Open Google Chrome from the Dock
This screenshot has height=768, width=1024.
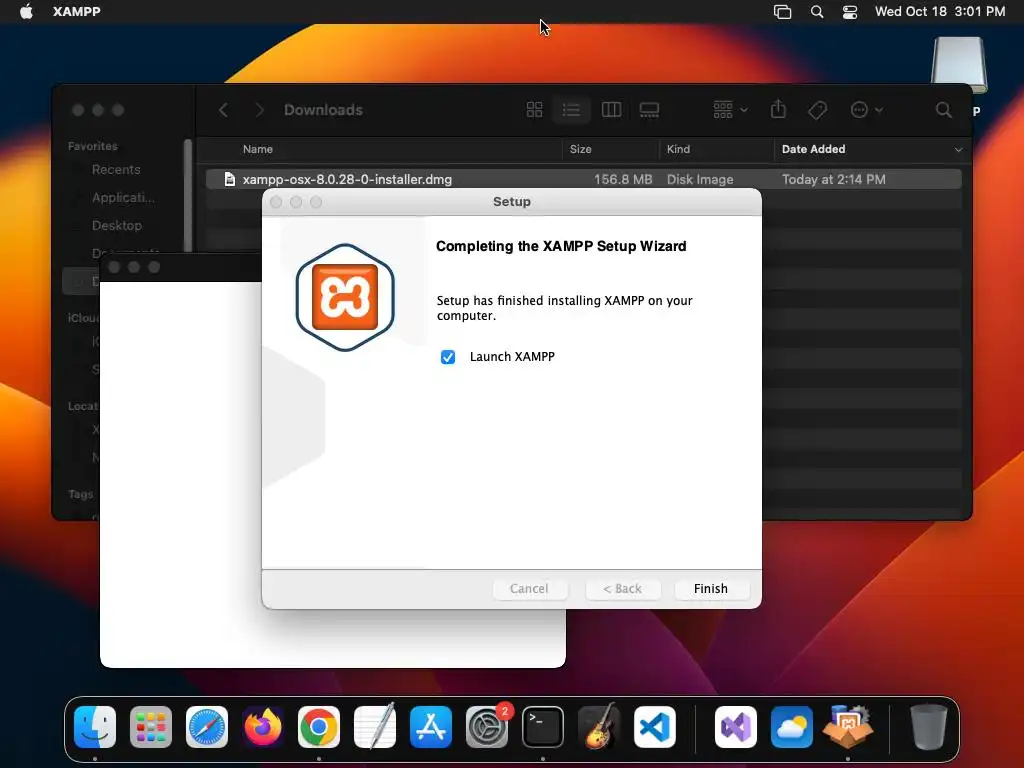click(319, 727)
